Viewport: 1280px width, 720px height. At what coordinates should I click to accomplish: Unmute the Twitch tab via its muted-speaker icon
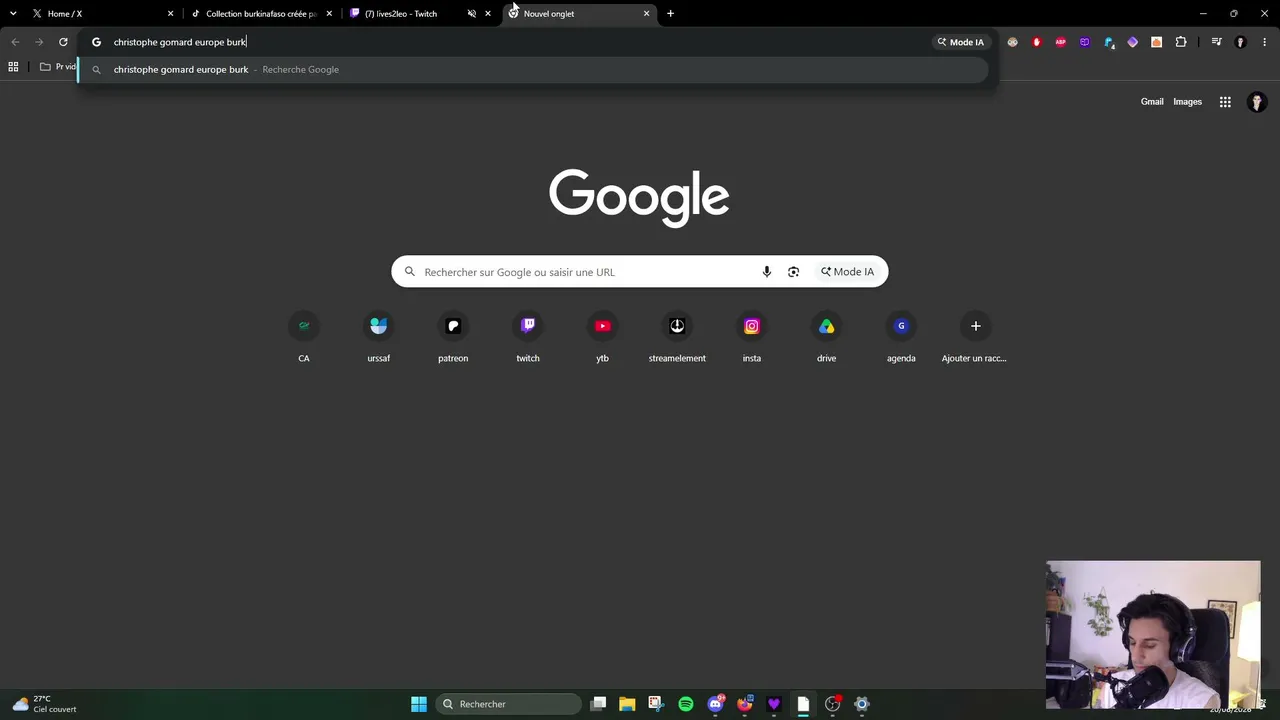pyautogui.click(x=472, y=14)
